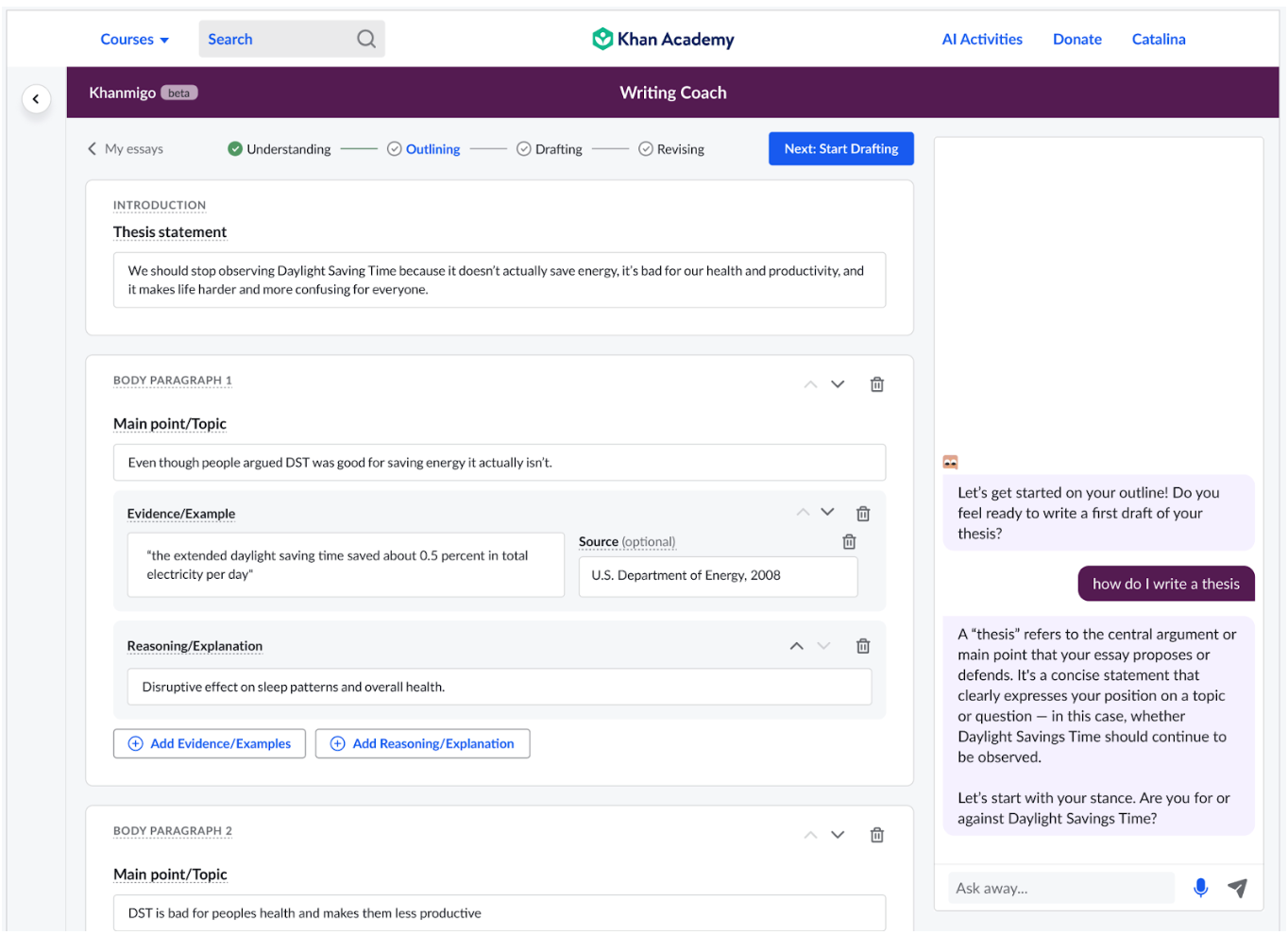The height and width of the screenshot is (935, 1288).
Task: Click the INTRODUCTION heading
Action: tap(160, 205)
